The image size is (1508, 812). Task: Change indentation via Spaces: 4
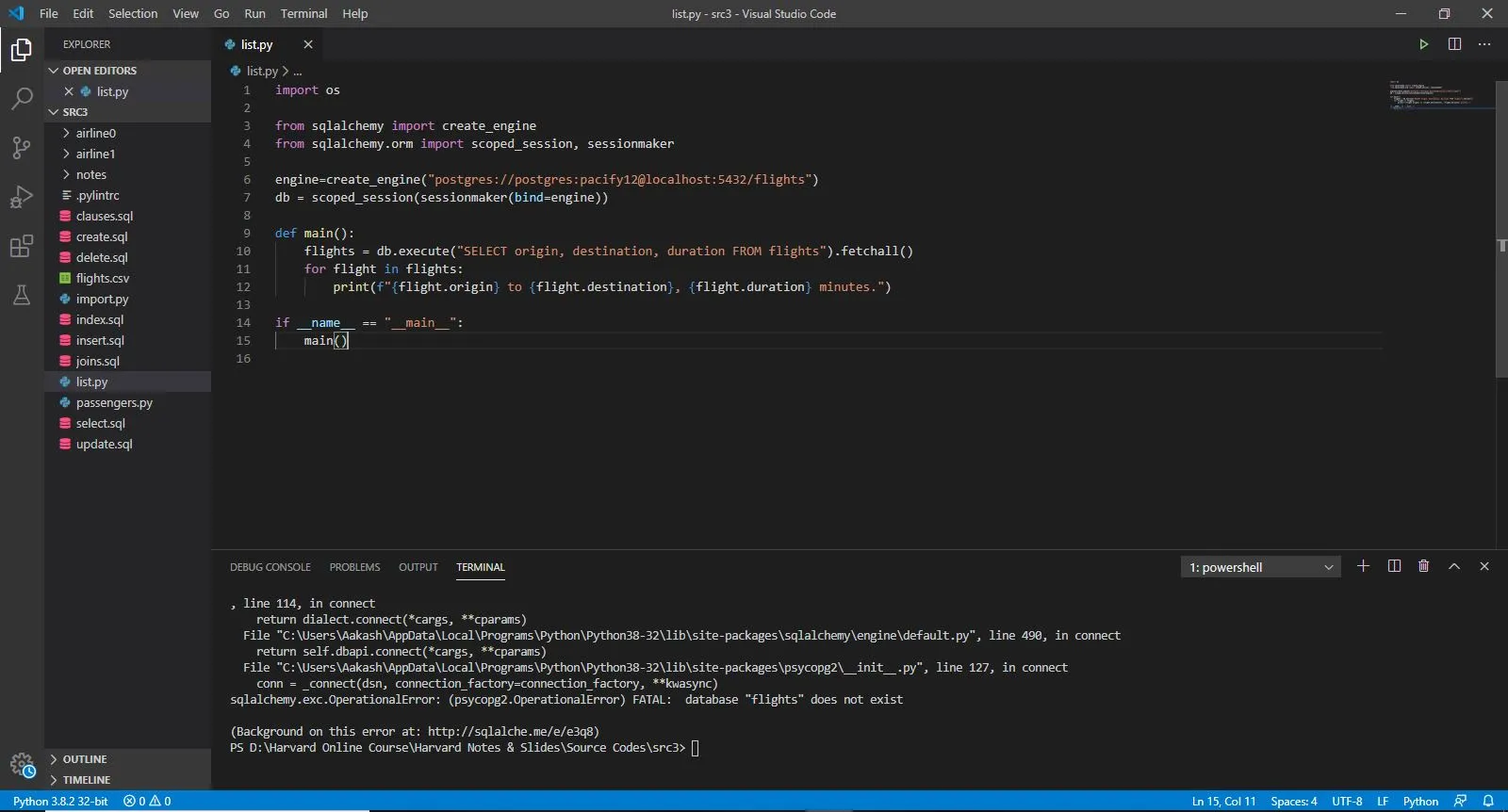1294,802
